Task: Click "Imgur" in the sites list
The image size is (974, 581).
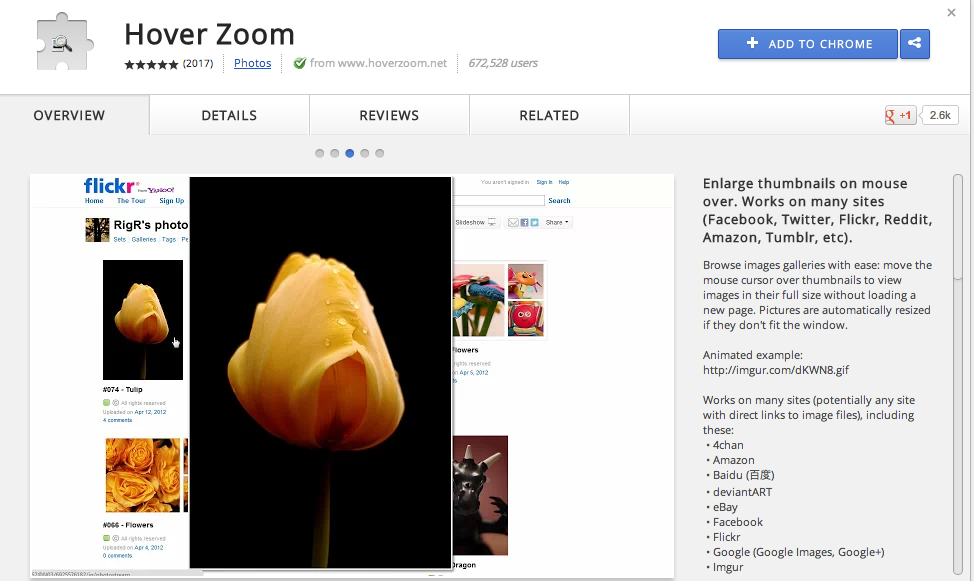Action: [728, 567]
